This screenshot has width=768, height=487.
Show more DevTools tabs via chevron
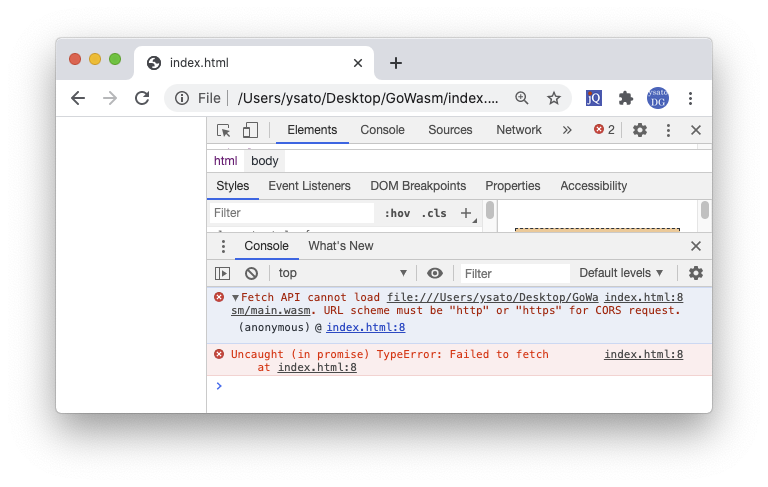[x=567, y=130]
